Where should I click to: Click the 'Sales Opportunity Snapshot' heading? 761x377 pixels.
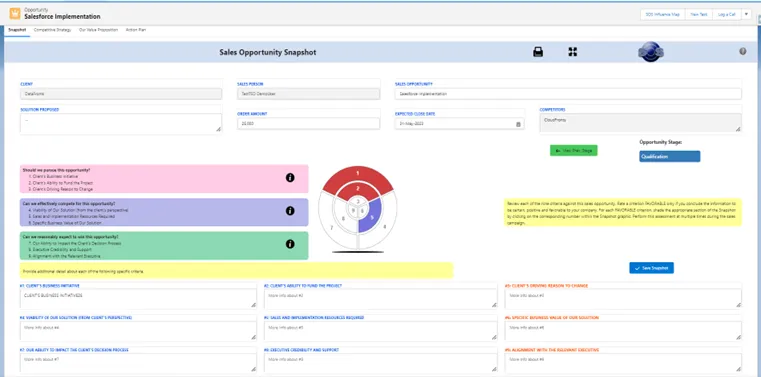click(x=267, y=52)
